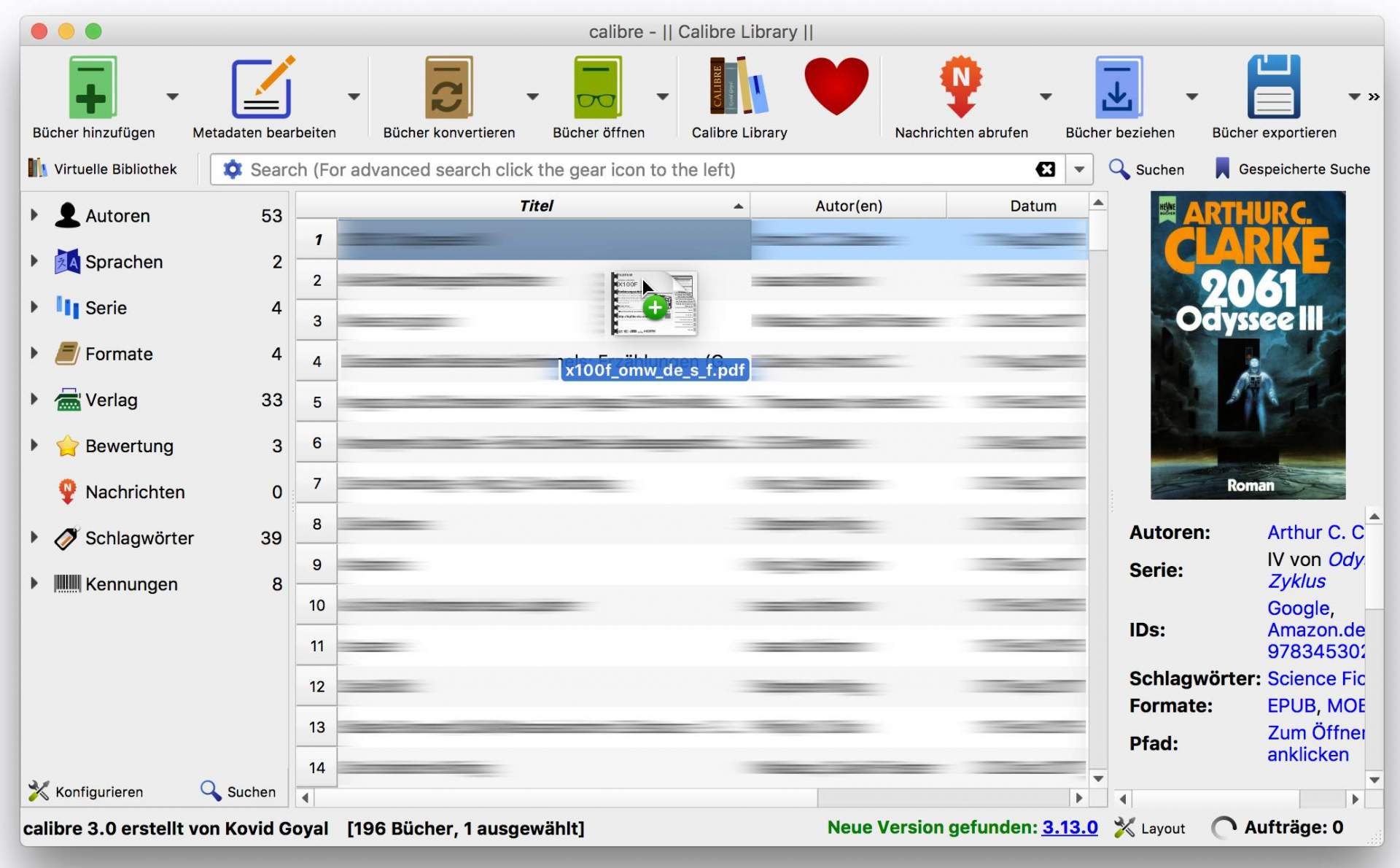The image size is (1400, 868).
Task: Select the Serie bars icon
Action: tap(67, 307)
